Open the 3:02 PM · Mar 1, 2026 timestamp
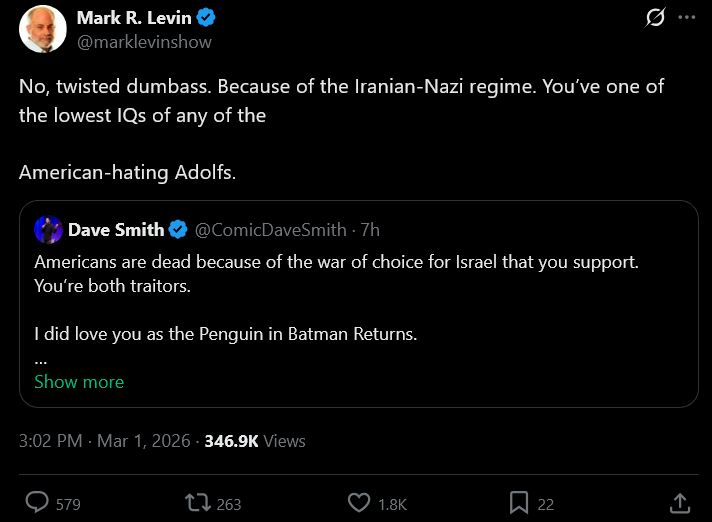Viewport: 712px width, 522px height. pos(104,441)
